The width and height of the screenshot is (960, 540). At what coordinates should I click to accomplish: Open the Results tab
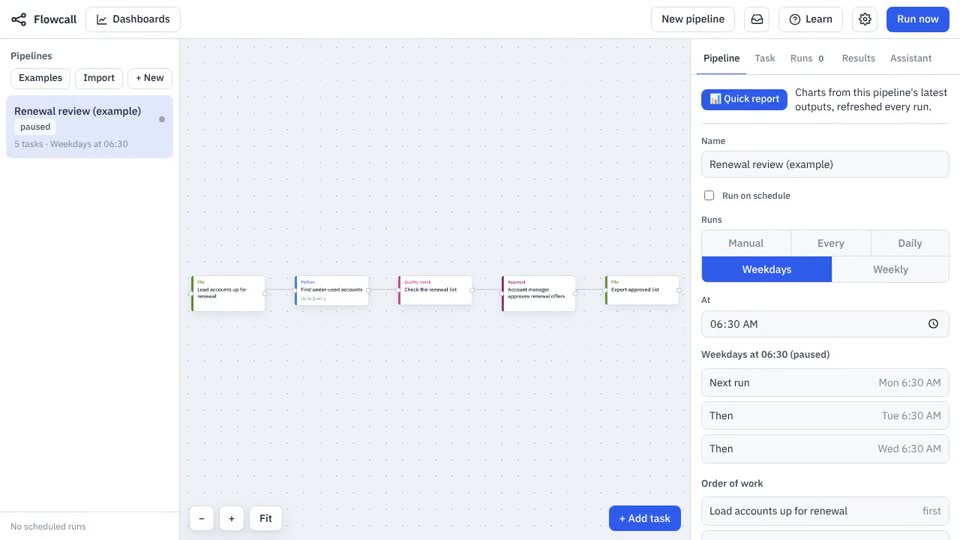(858, 58)
